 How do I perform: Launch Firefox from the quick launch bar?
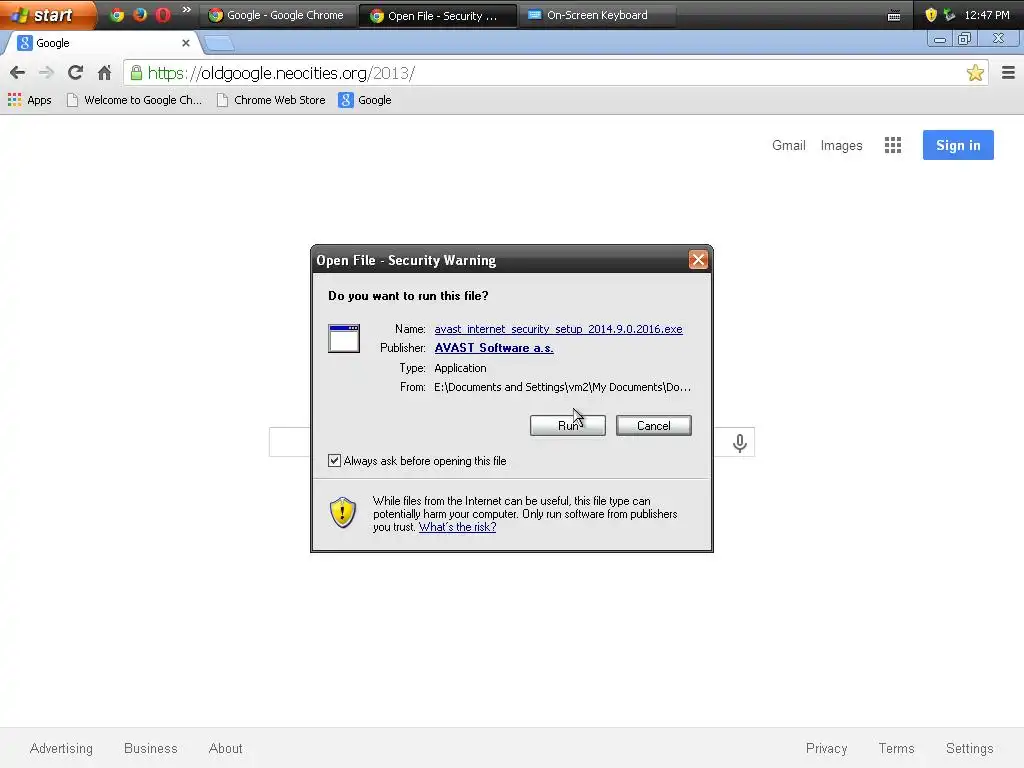pyautogui.click(x=140, y=14)
